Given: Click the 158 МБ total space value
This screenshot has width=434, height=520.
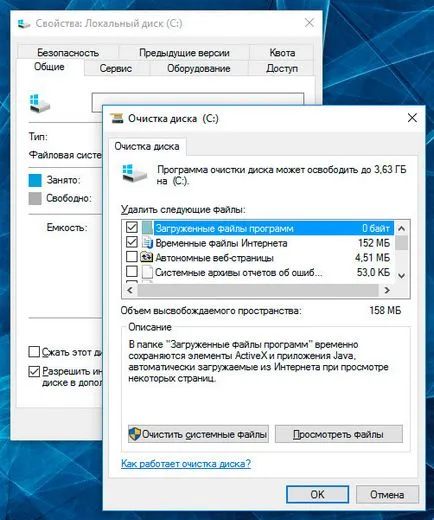Looking at the screenshot, I should click(385, 310).
